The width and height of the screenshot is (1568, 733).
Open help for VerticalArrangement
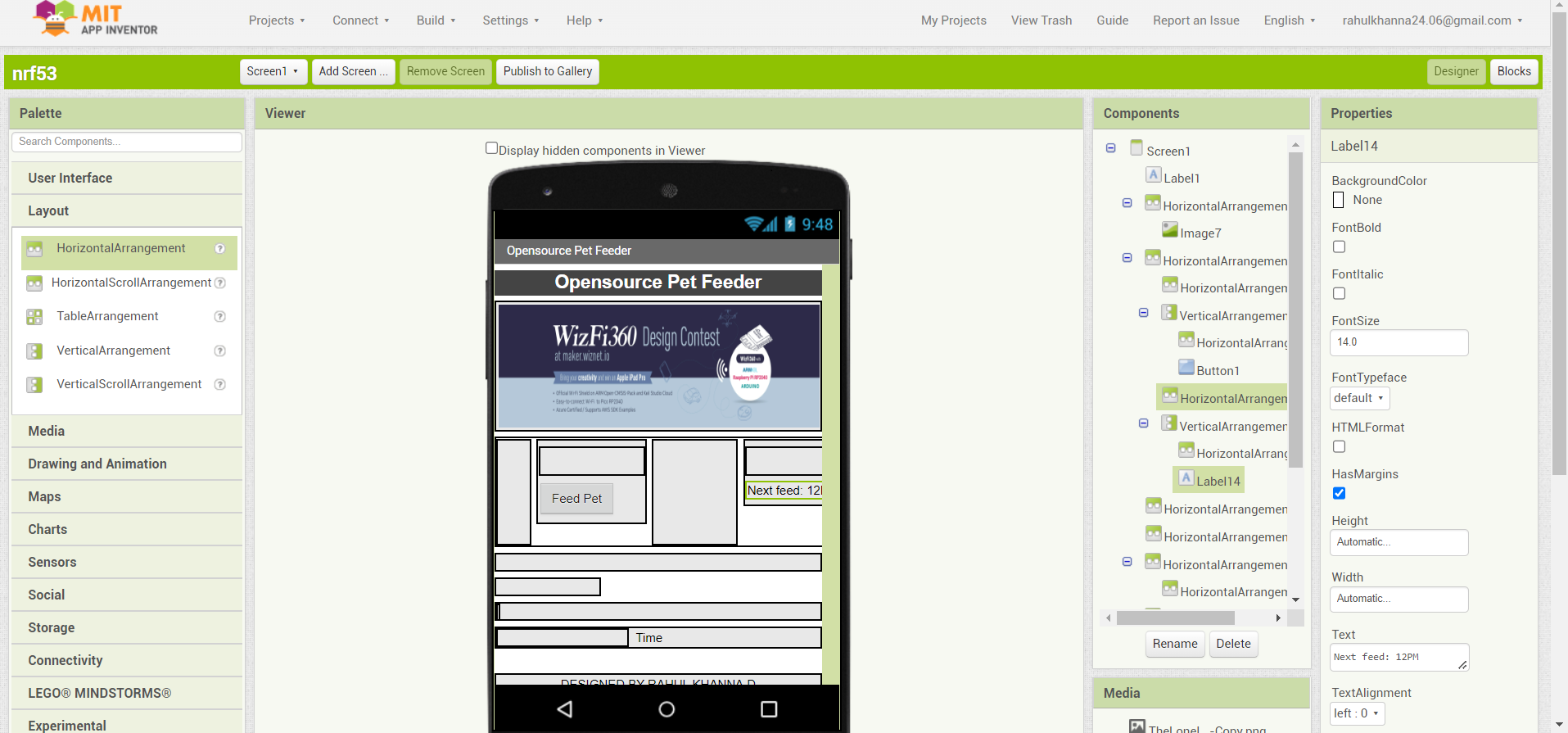click(x=219, y=351)
